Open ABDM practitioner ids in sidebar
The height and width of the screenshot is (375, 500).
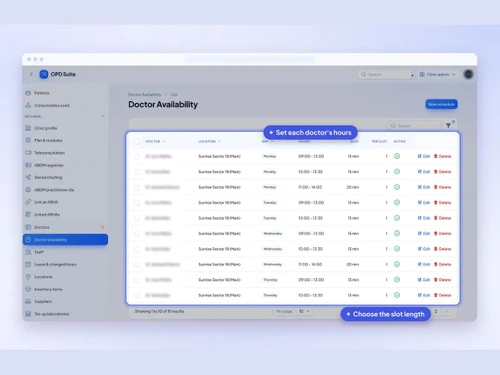point(65,190)
